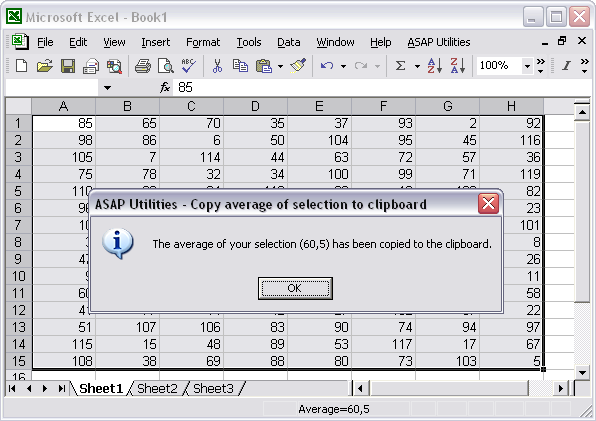Screen dimensions: 596x421
Task: Open the Research/search toolbar icon
Action: tap(114, 66)
